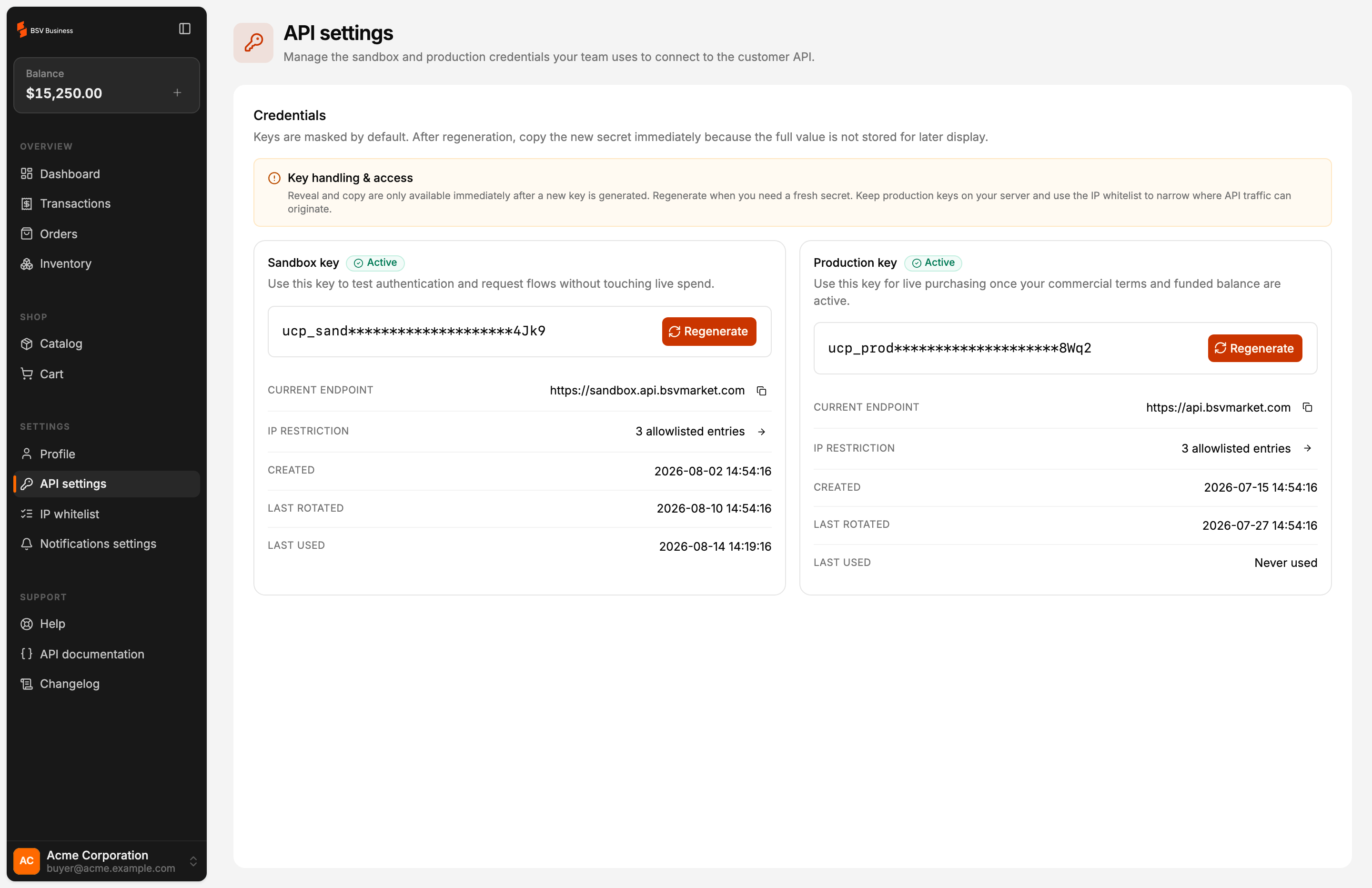Viewport: 1372px width, 888px height.
Task: Click the API documentation braces icon
Action: [27, 654]
